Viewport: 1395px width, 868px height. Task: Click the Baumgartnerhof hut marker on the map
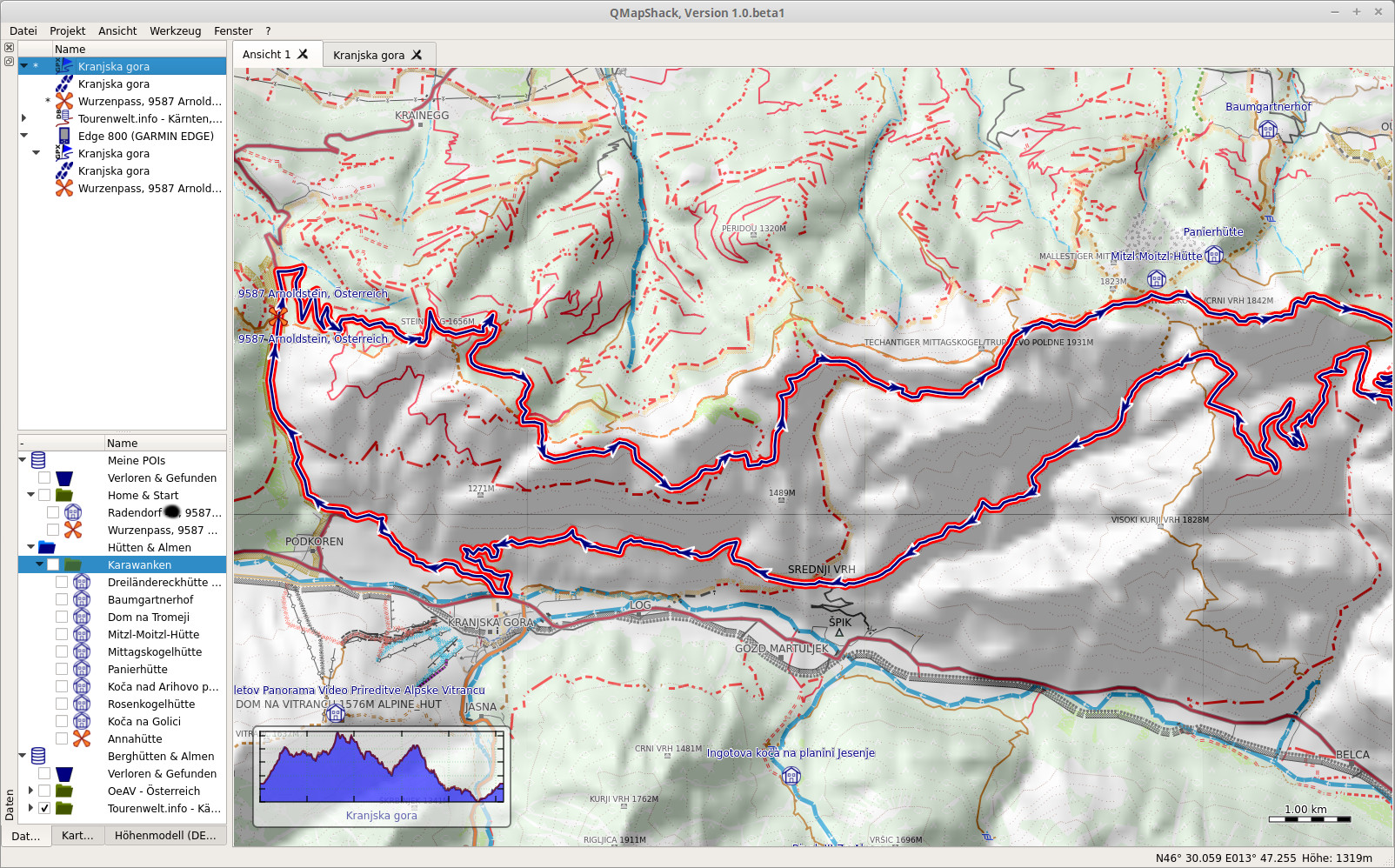coord(1268,130)
